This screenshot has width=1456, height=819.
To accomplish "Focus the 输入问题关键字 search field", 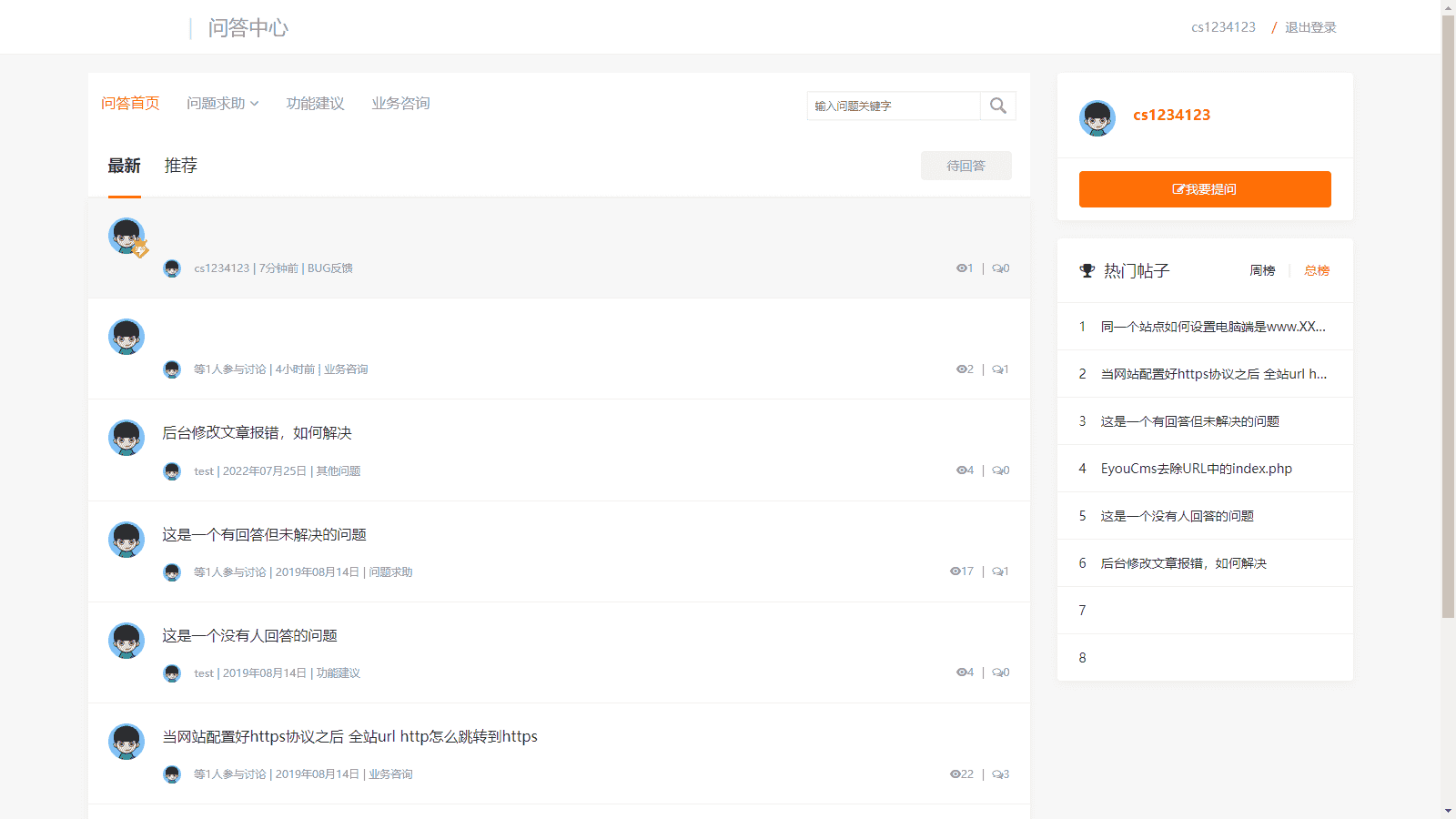I will pos(894,106).
